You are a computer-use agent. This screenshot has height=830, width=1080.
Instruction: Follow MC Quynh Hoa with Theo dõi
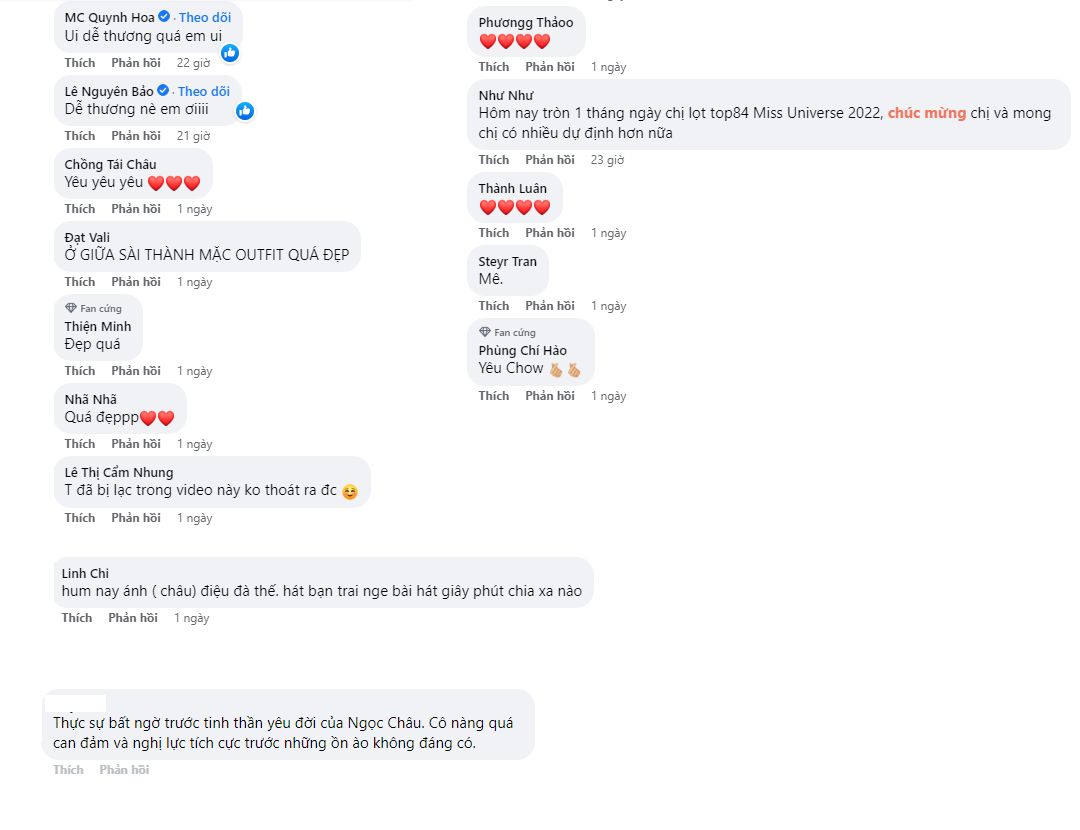[204, 18]
